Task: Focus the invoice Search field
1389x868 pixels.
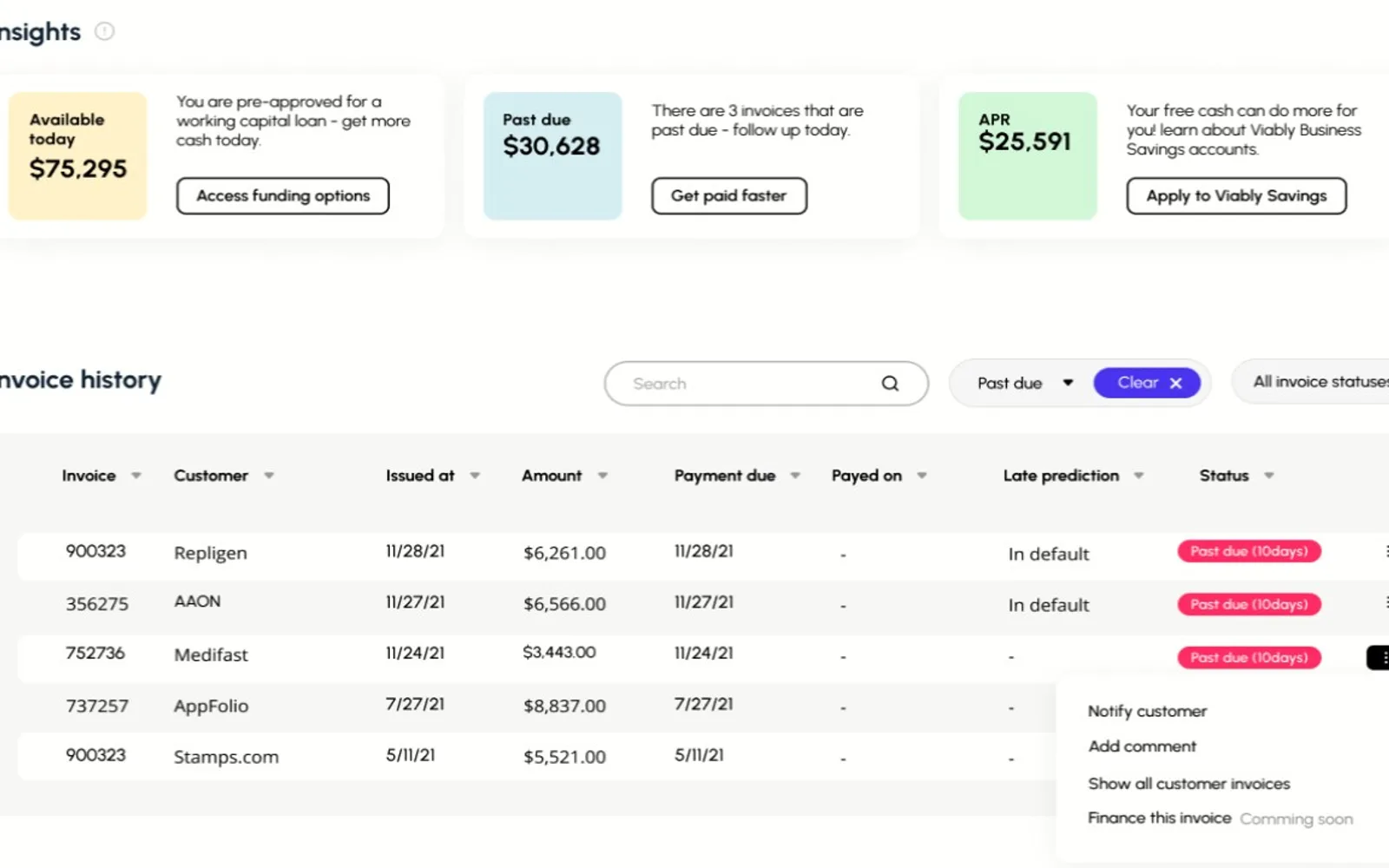Action: [766, 384]
